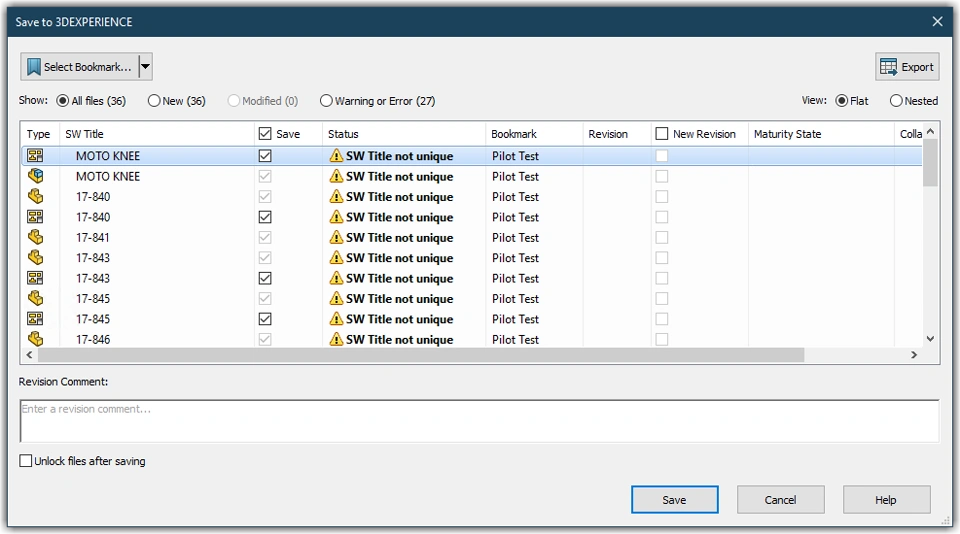The image size is (960, 534).
Task: Sort by Bookmark column header
Action: pos(534,134)
